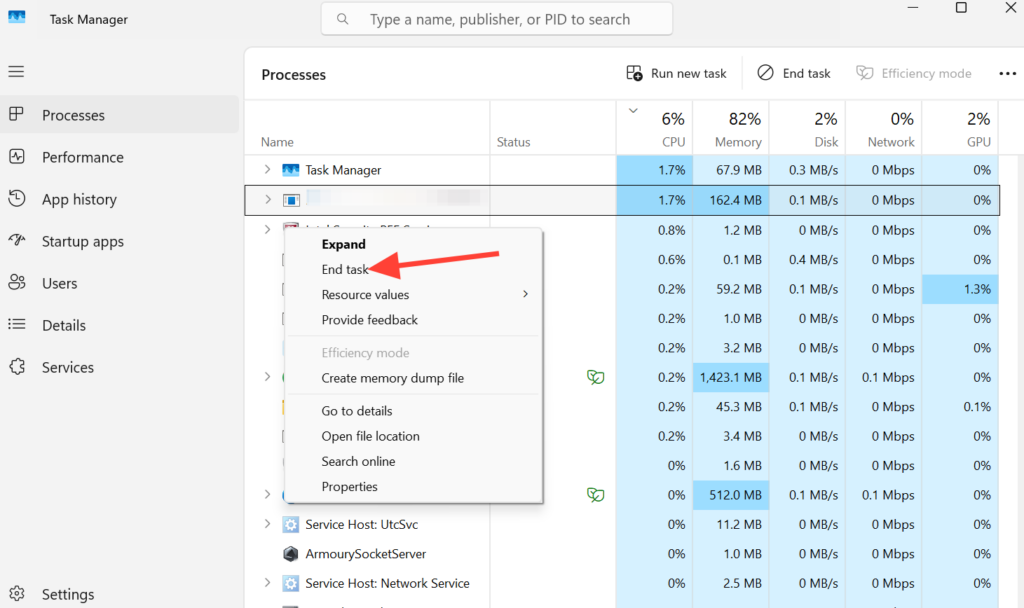Click the Processes sidebar icon

[x=16, y=114]
